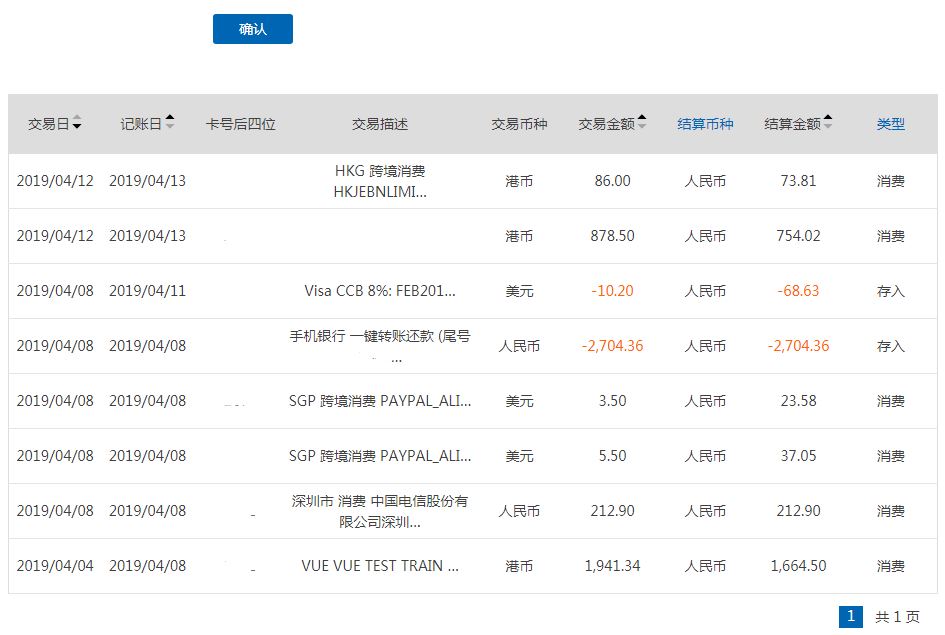The image size is (945, 635).
Task: Sort by 交易日 using its arrow icon
Action: [x=77, y=124]
